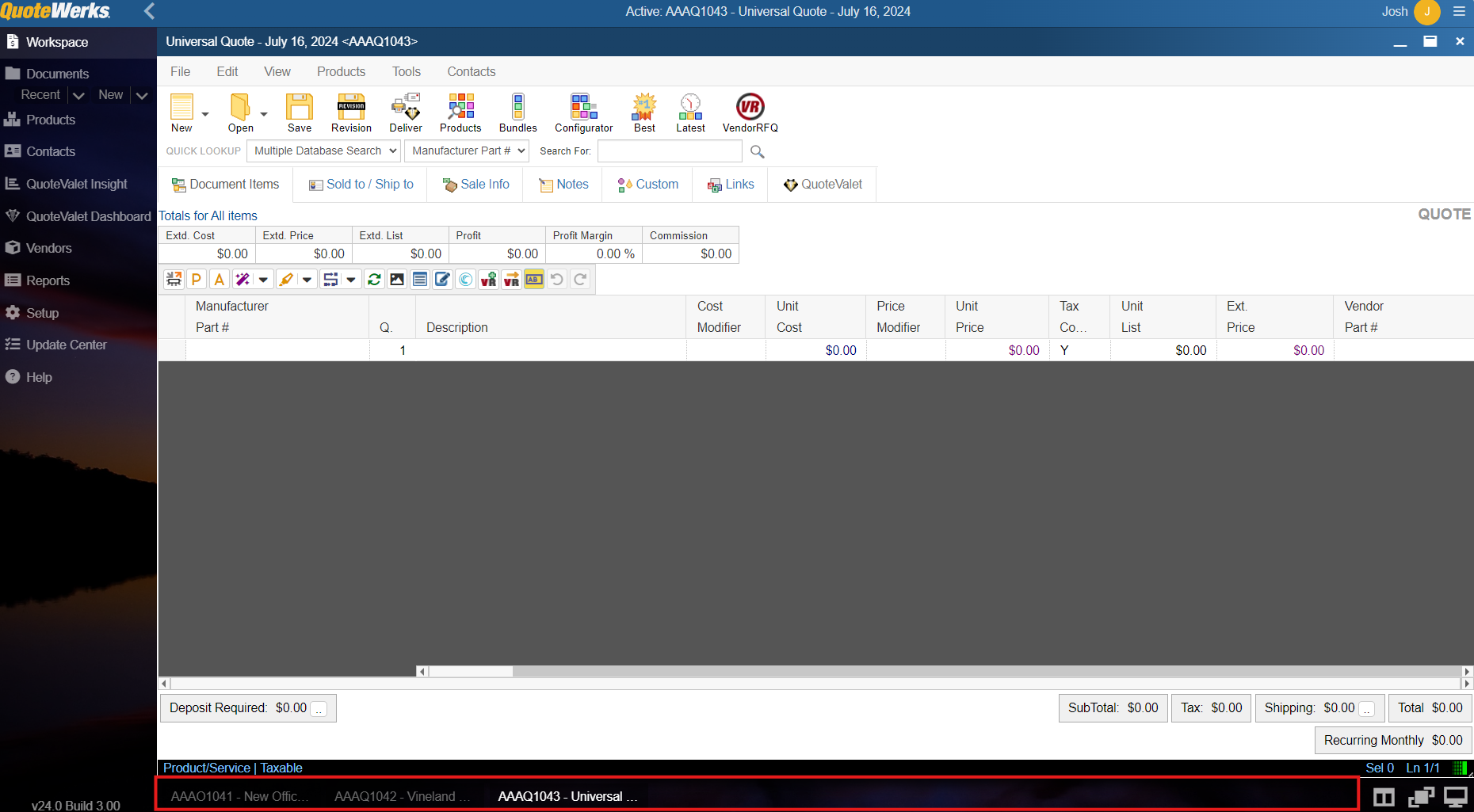Toggle the cascade windows view icon
The width and height of the screenshot is (1474, 812).
[1420, 797]
